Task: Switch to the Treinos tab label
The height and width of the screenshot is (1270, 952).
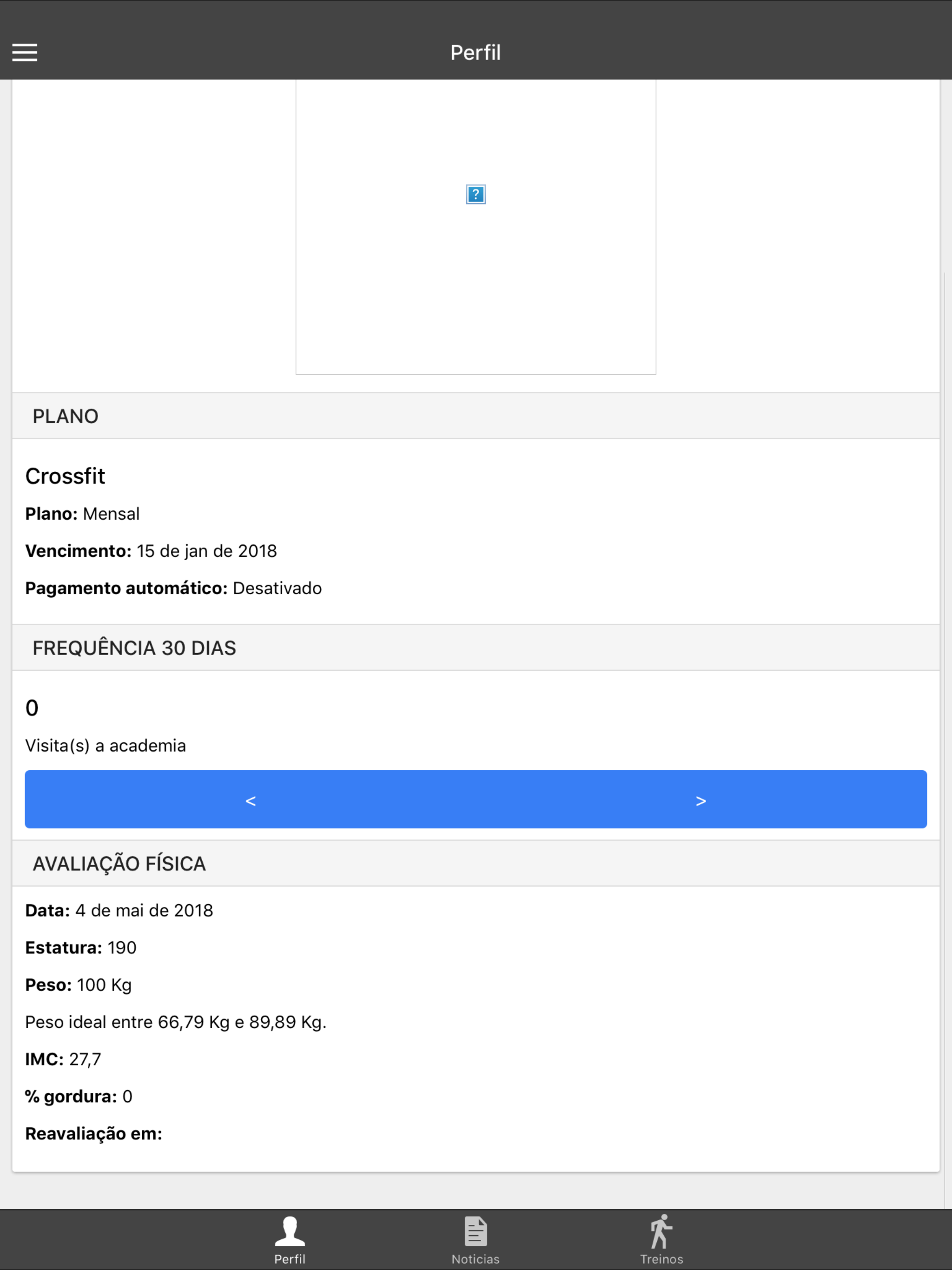Action: click(x=661, y=1259)
